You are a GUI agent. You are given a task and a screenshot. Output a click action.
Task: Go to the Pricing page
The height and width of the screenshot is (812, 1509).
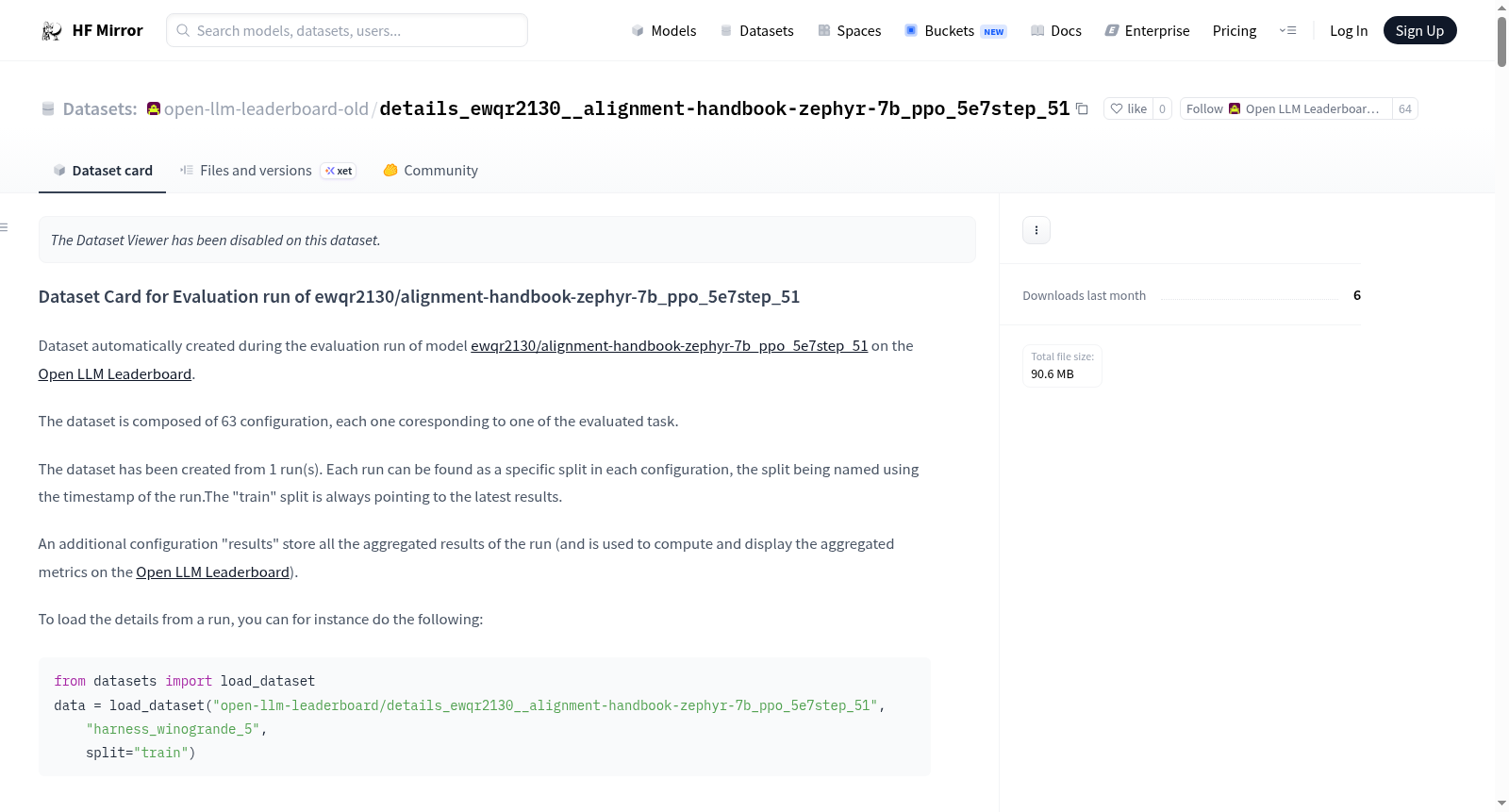[x=1235, y=31]
